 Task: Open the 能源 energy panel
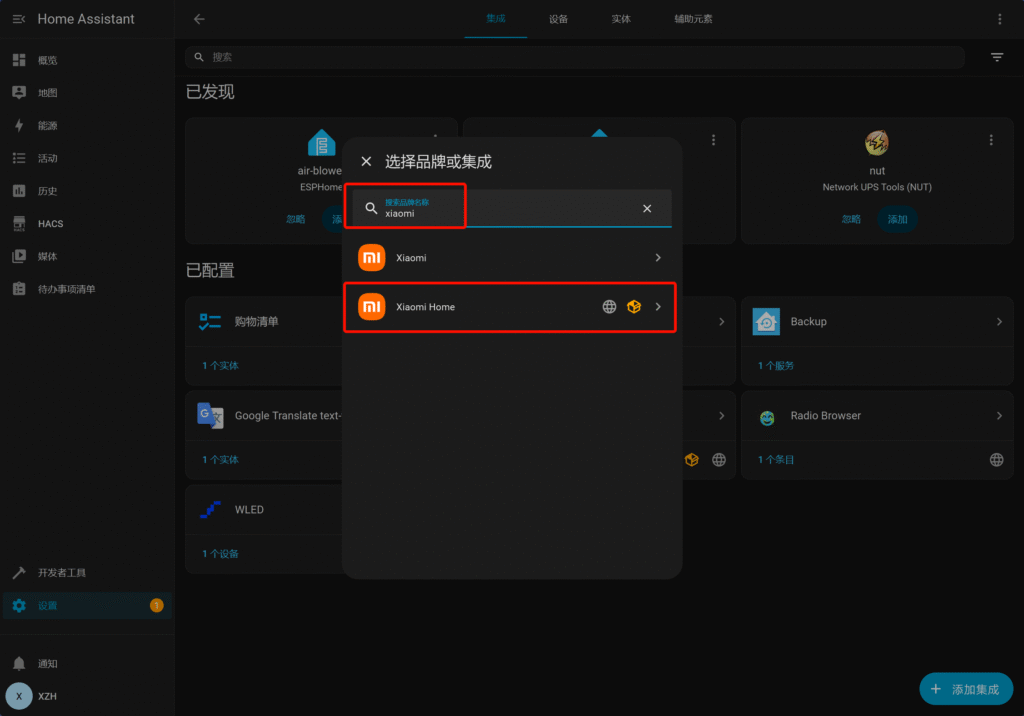47,126
